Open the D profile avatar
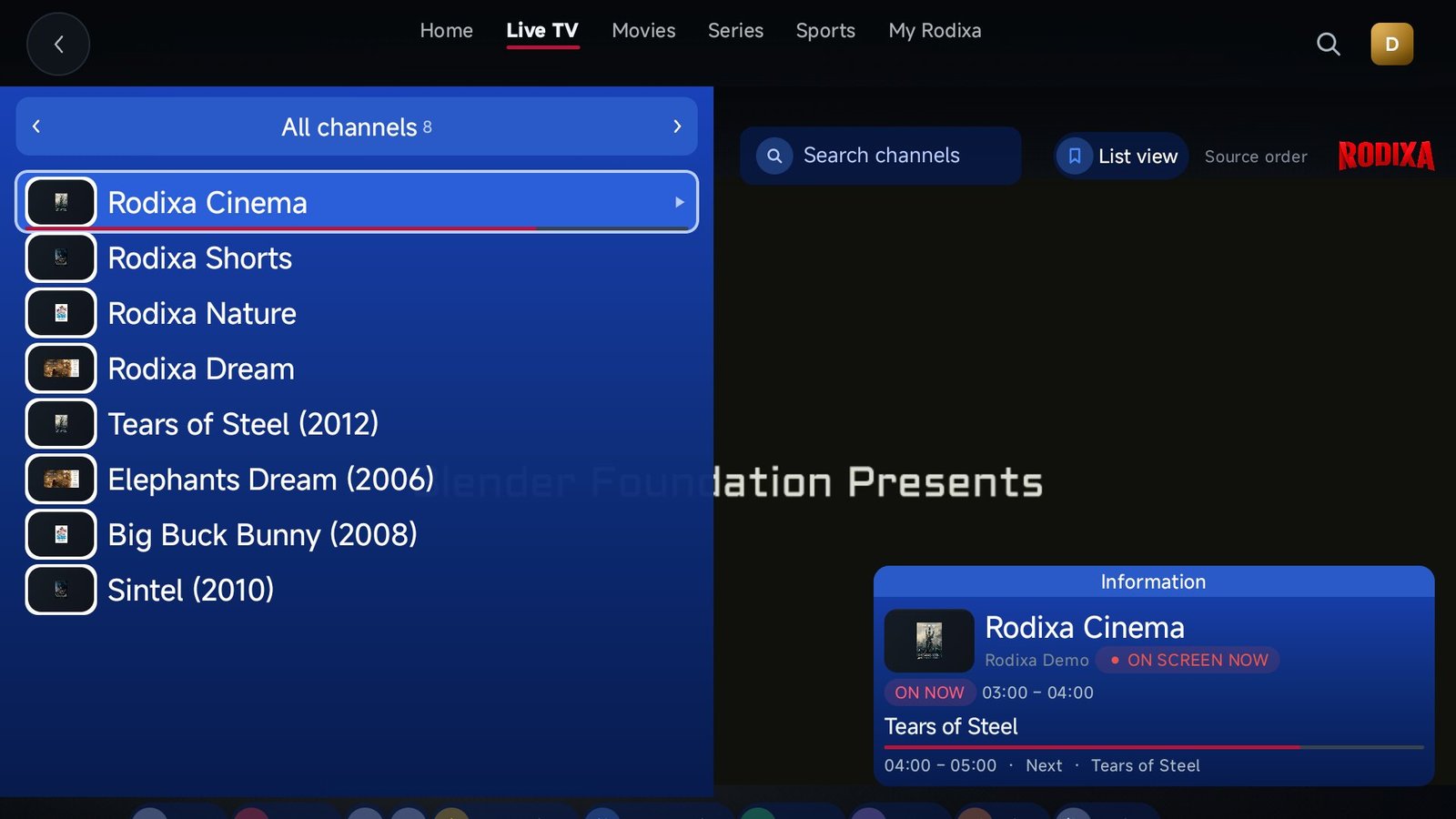 click(x=1391, y=44)
